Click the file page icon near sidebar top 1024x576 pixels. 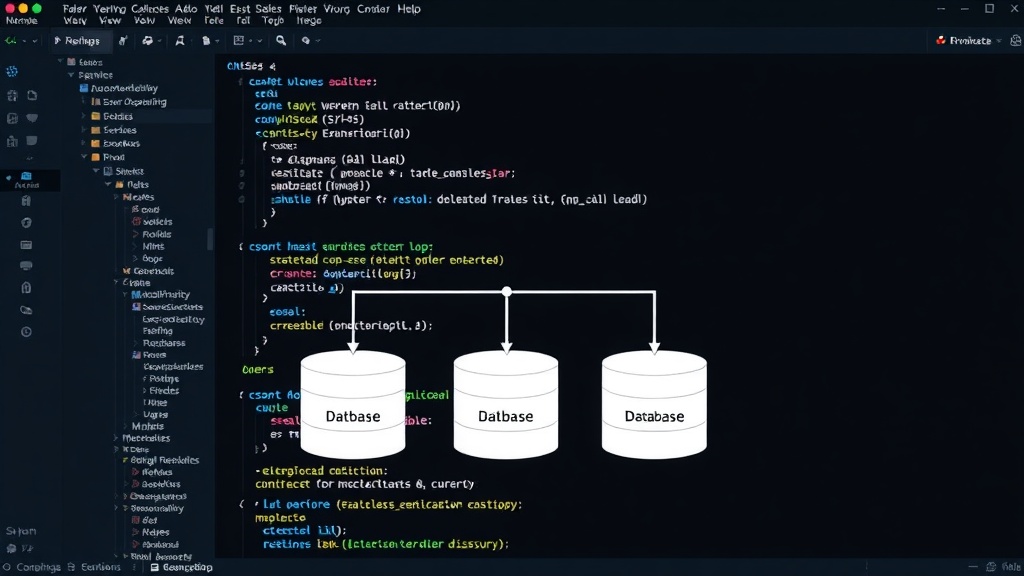coord(32,95)
